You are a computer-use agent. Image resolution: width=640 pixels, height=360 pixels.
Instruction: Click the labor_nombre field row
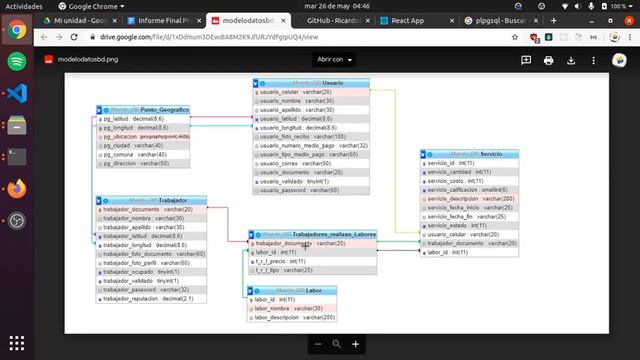coord(292,309)
